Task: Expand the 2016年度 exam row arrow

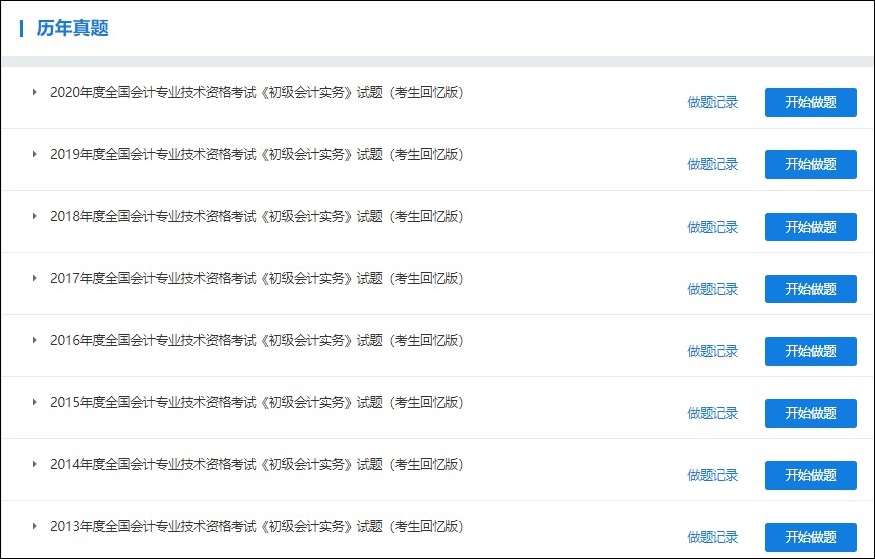Action: [35, 340]
